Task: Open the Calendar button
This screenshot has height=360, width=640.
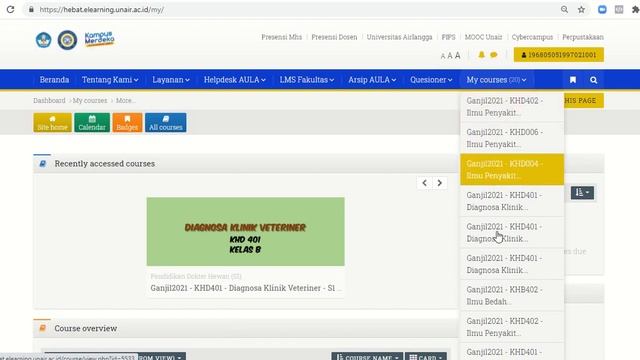Action: [x=92, y=122]
